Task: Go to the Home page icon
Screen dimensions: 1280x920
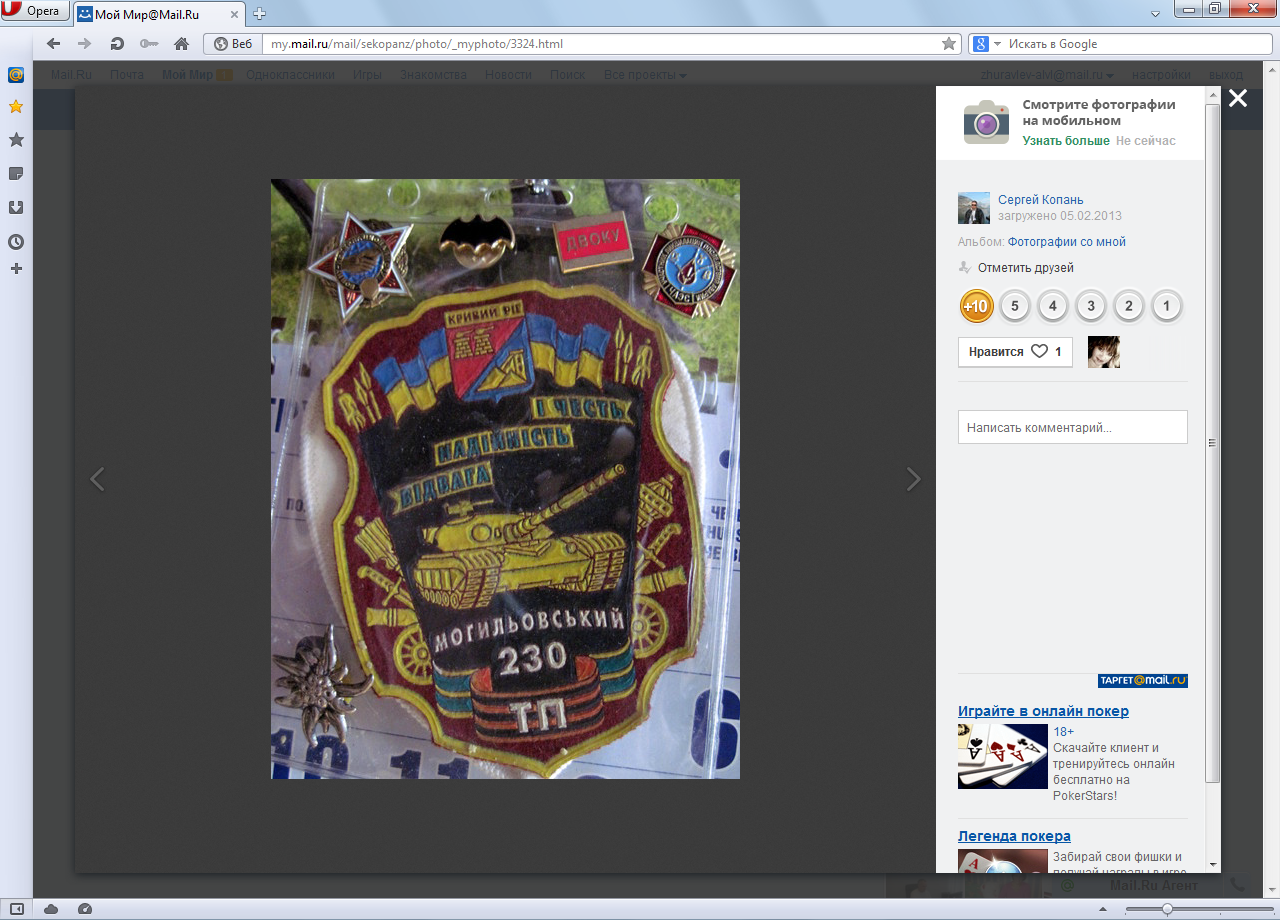Action: pos(181,44)
